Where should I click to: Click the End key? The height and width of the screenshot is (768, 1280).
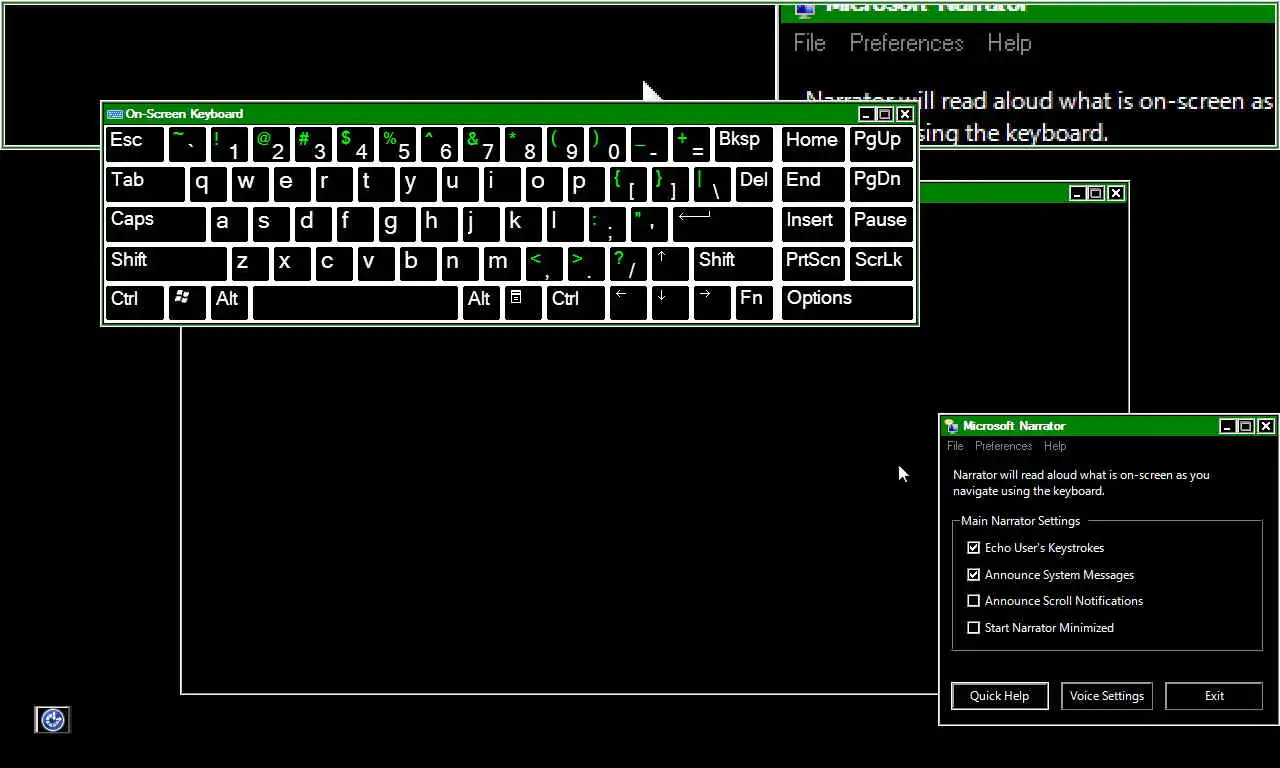click(813, 184)
